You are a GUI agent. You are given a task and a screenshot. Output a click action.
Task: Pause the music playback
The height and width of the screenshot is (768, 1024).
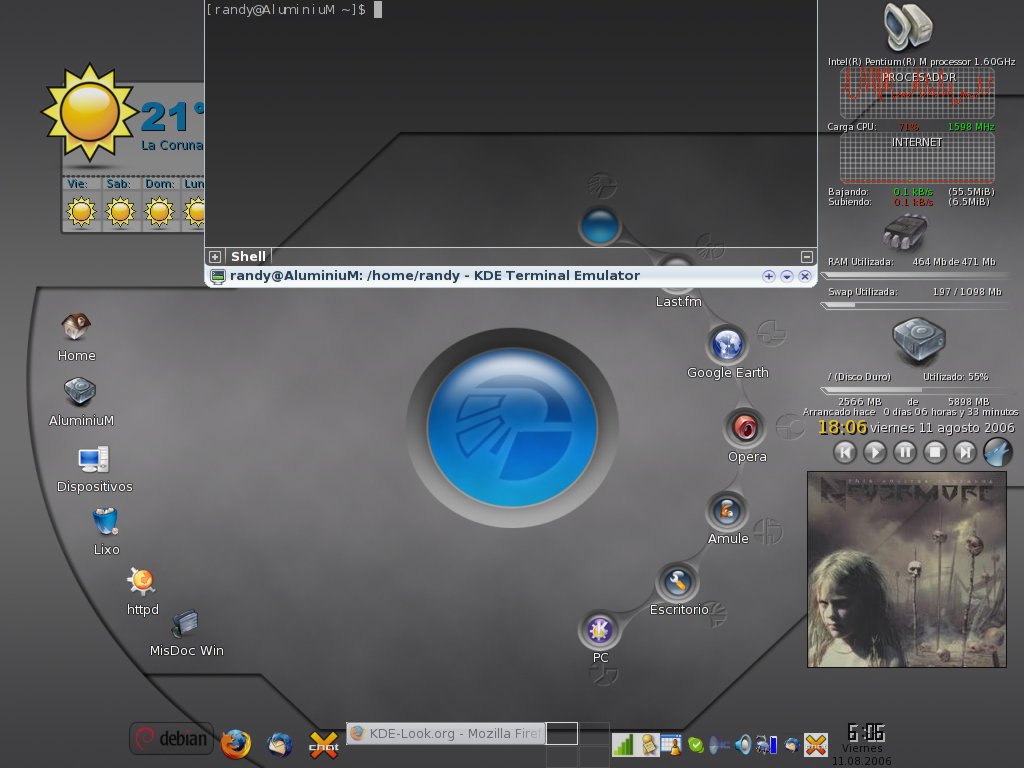tap(905, 452)
